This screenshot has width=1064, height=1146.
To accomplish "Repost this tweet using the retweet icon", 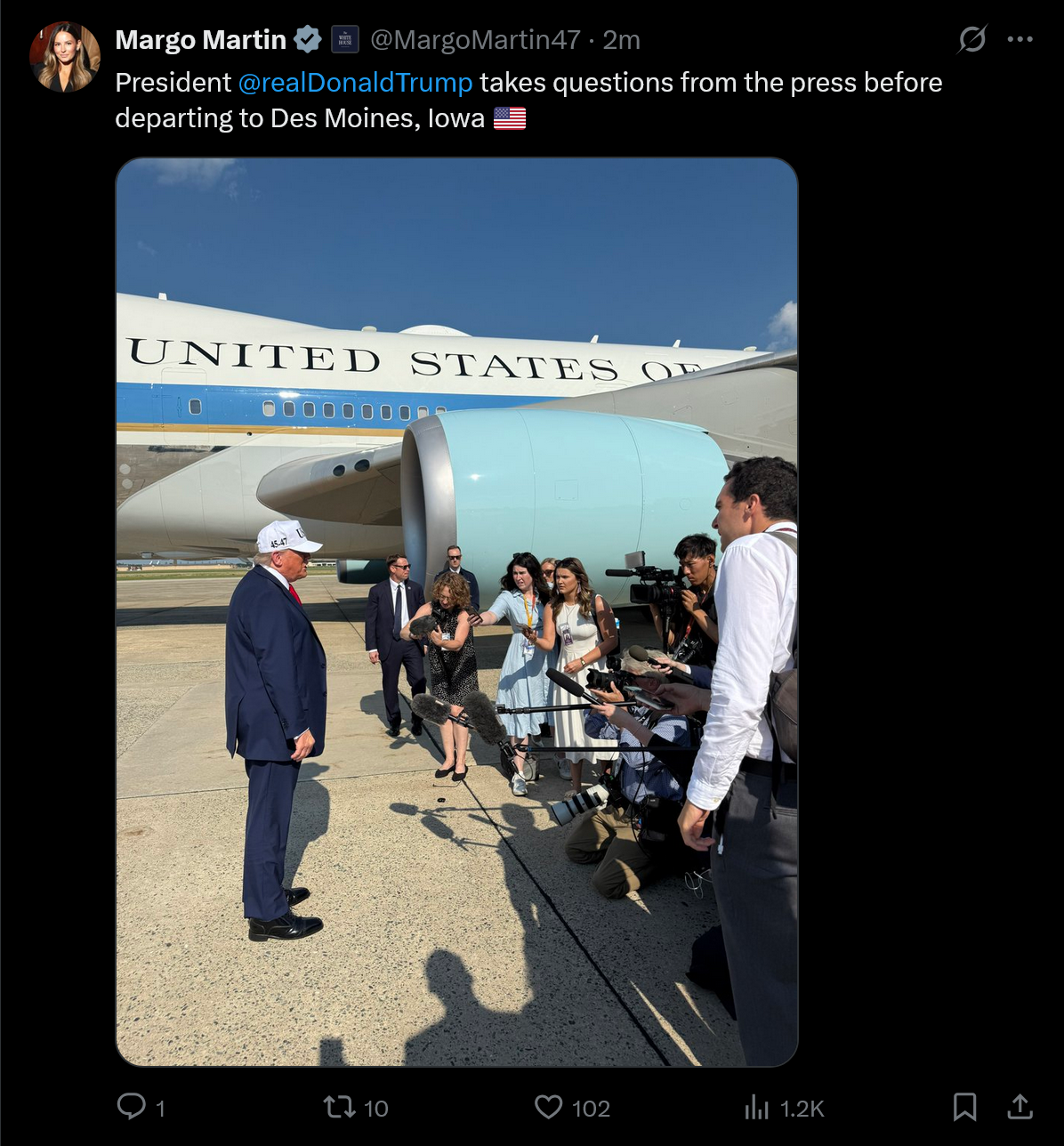I will (x=338, y=1107).
